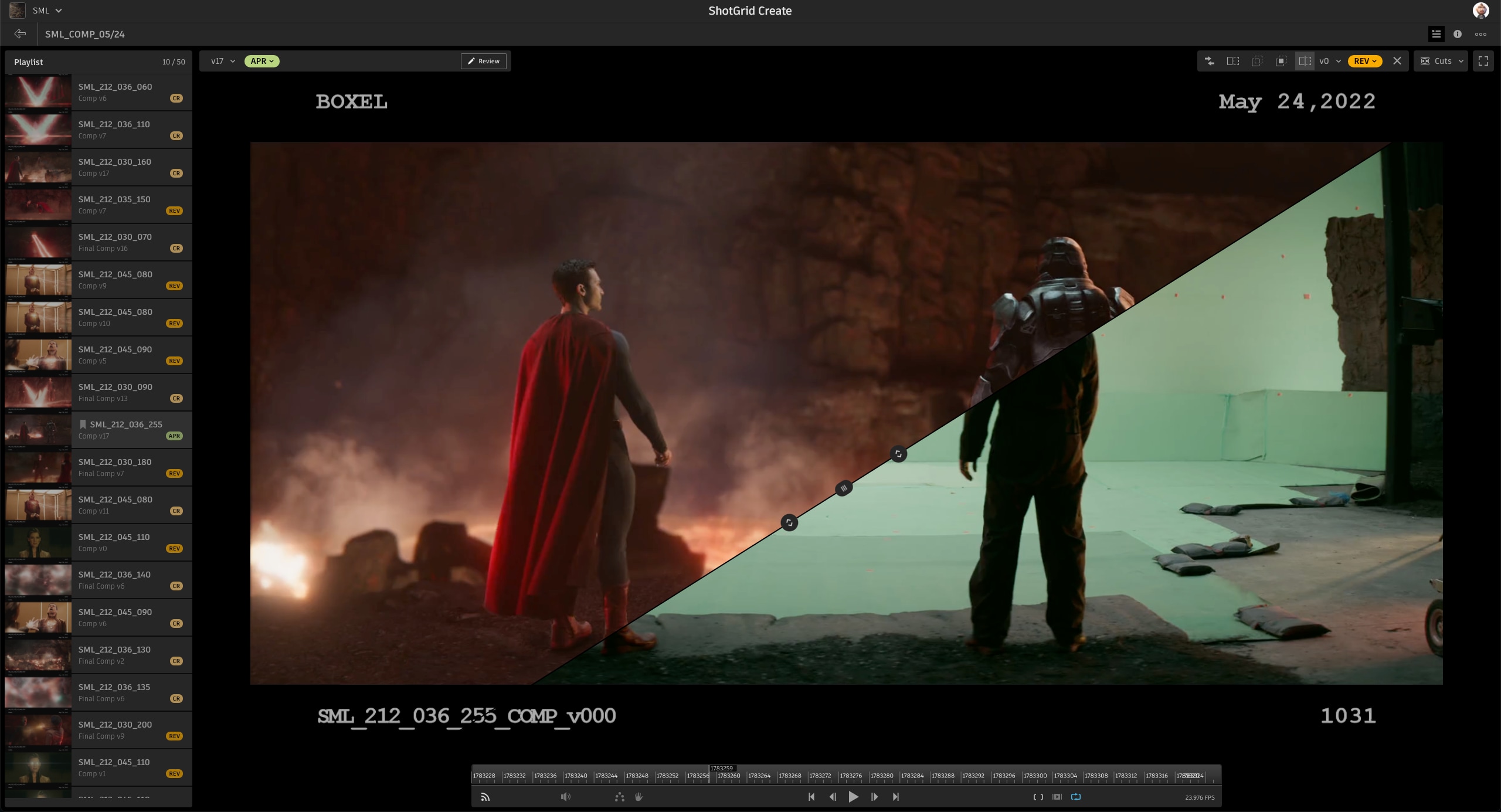Open the SML project menu
This screenshot has height=812, width=1501.
click(46, 11)
